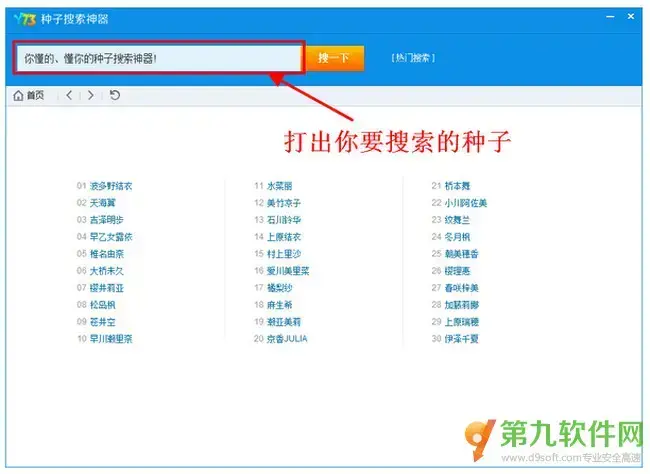Select hot search entry 09 苍井空
The height and width of the screenshot is (474, 650).
click(x=102, y=322)
